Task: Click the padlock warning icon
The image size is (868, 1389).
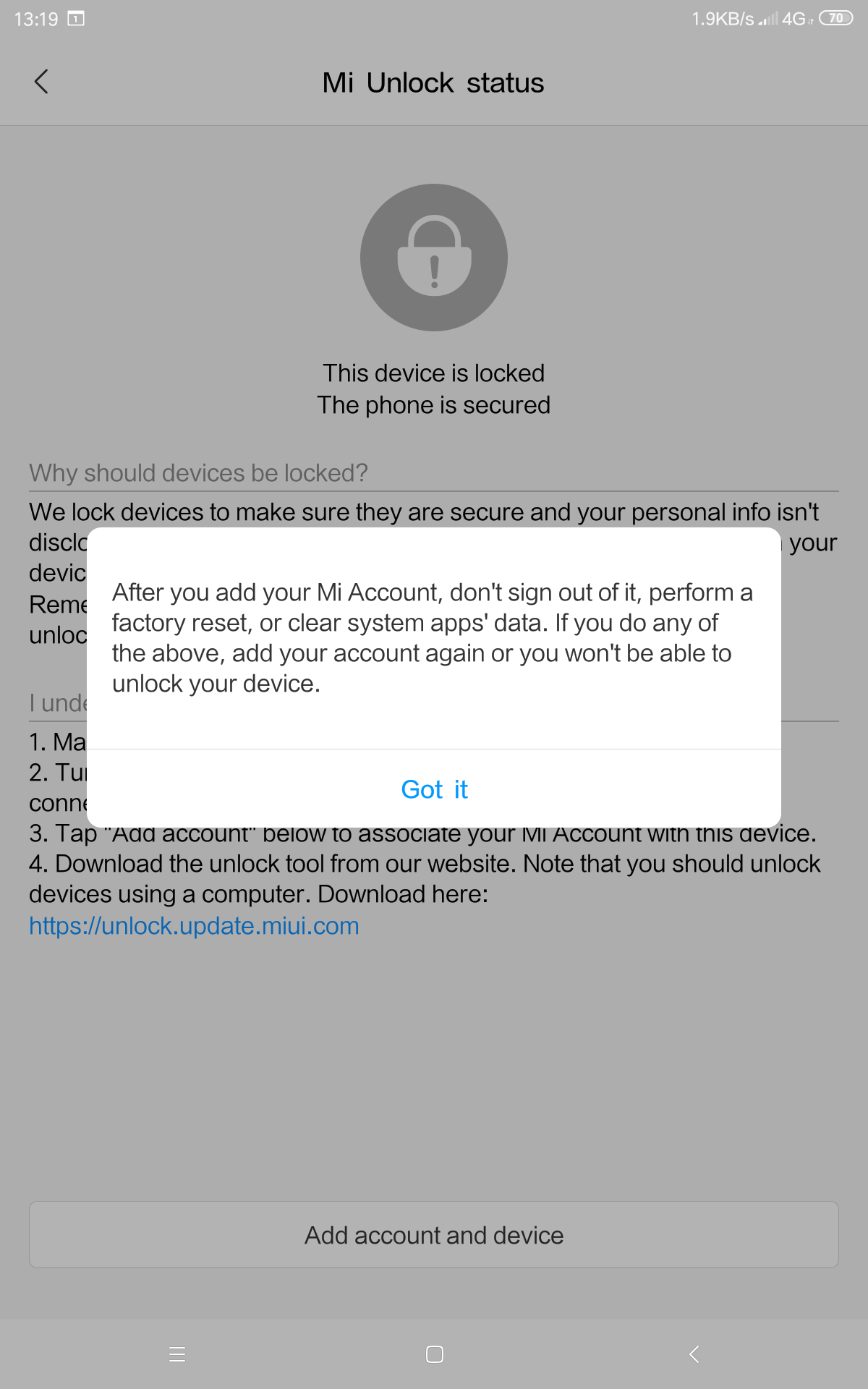Action: [434, 258]
